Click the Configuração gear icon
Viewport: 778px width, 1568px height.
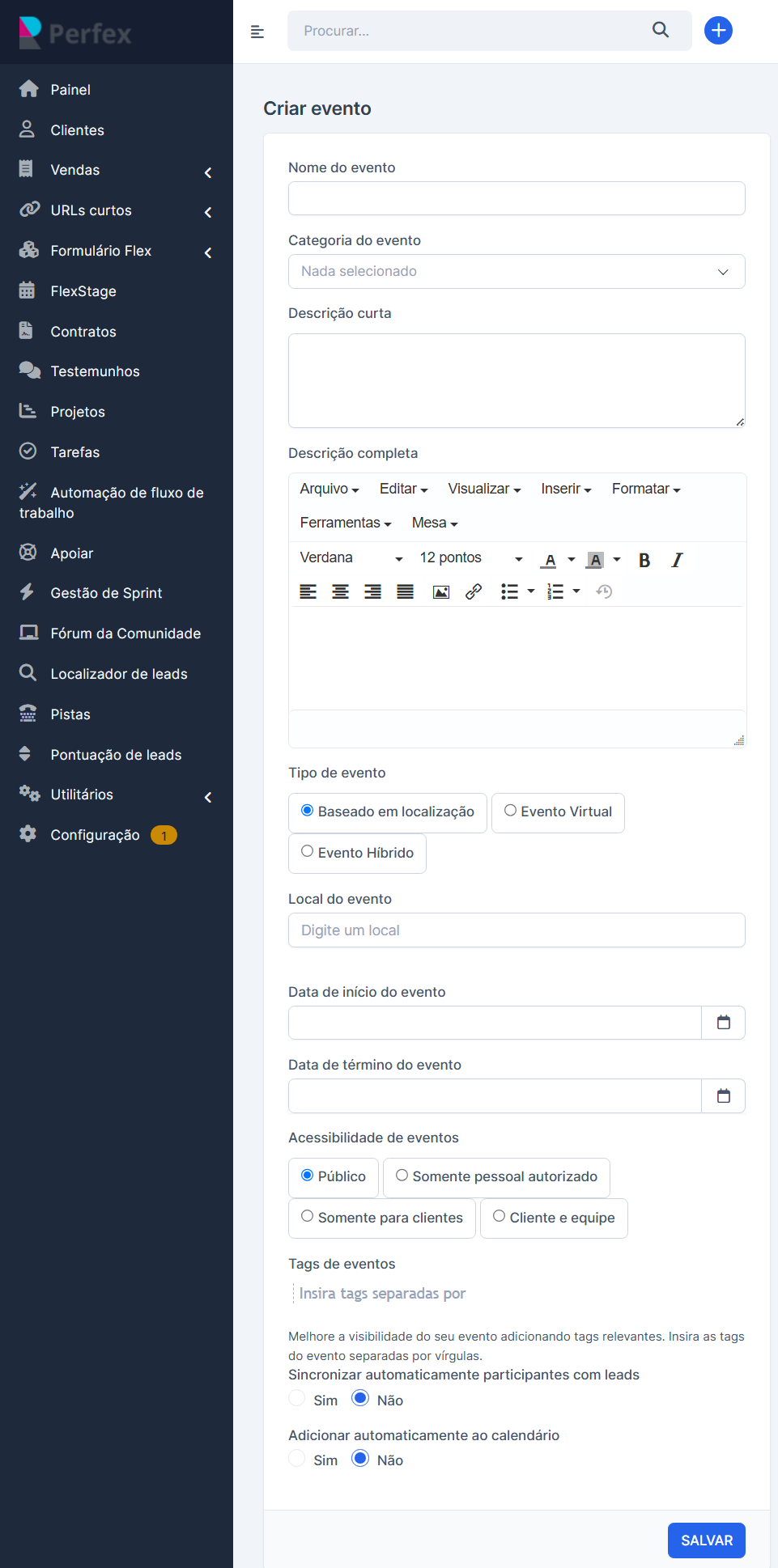[x=28, y=834]
